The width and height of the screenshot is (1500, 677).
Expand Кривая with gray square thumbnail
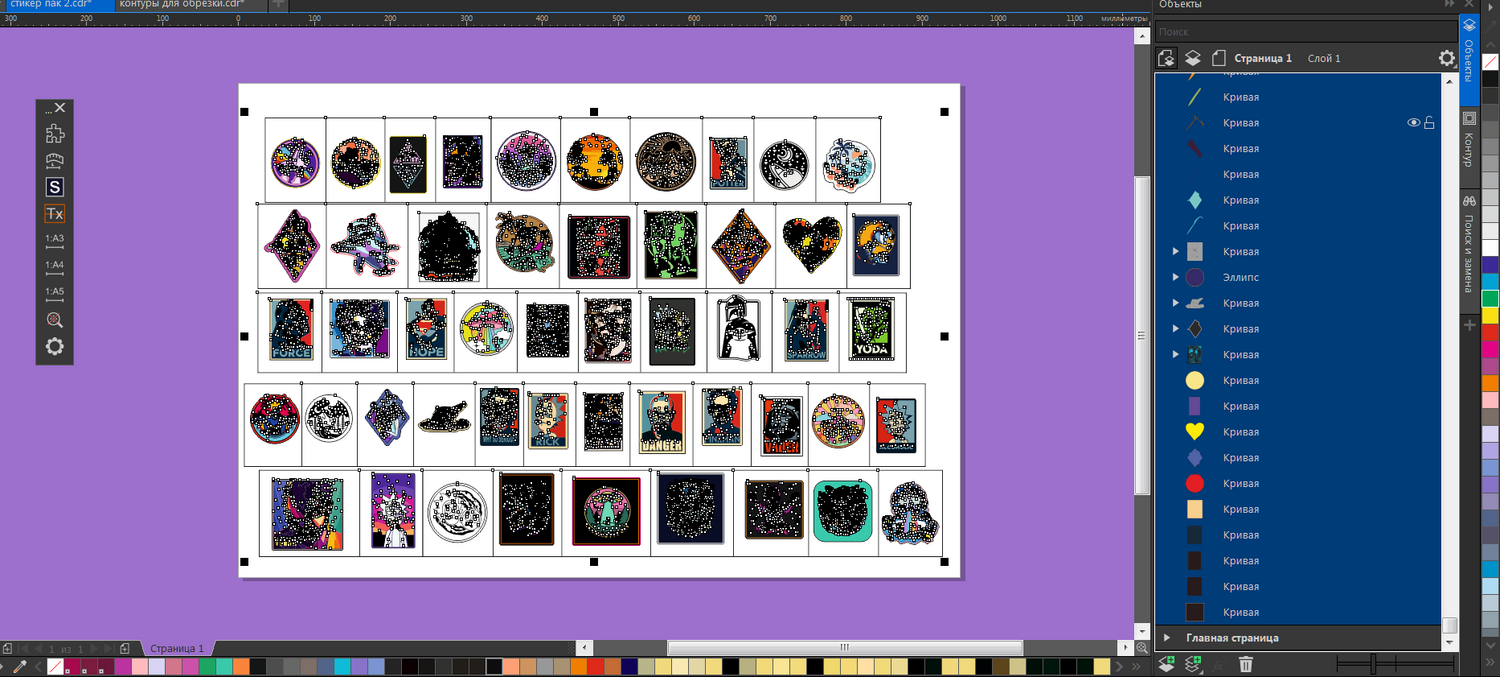click(1176, 252)
